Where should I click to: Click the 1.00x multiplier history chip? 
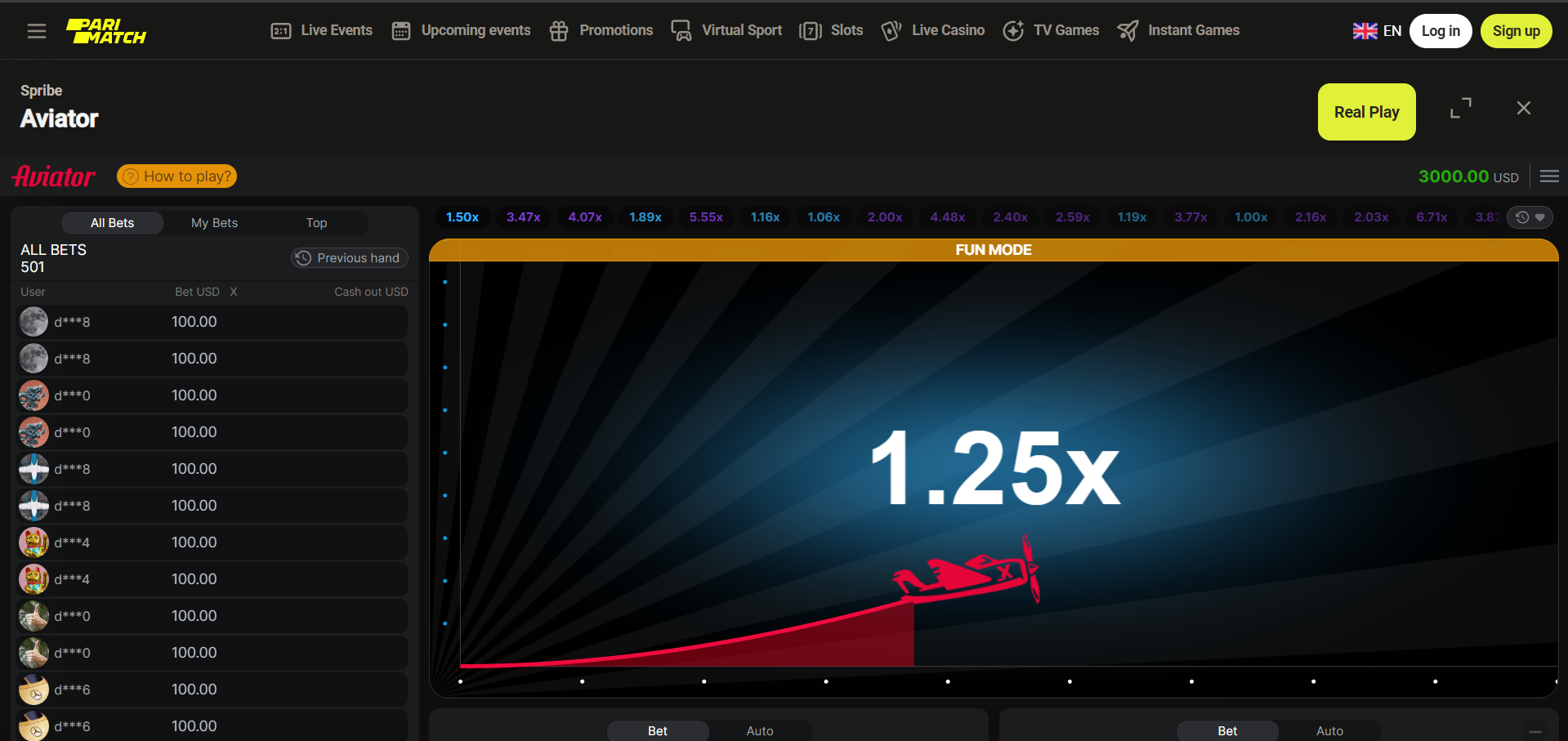tap(1251, 217)
